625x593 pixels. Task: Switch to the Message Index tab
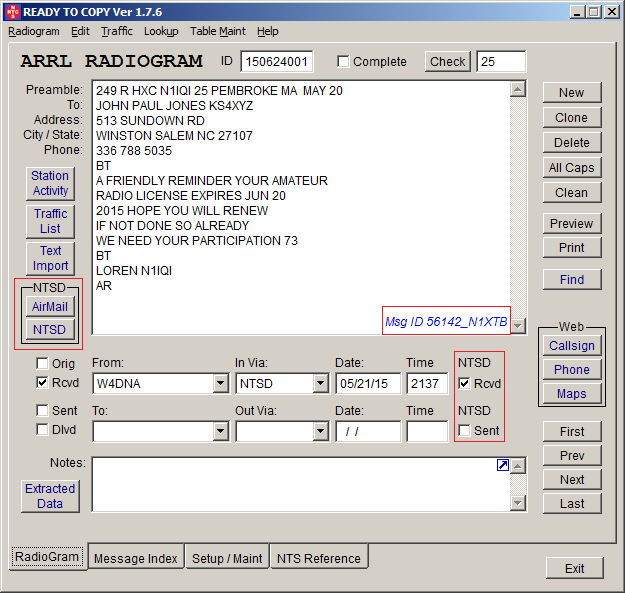click(136, 558)
